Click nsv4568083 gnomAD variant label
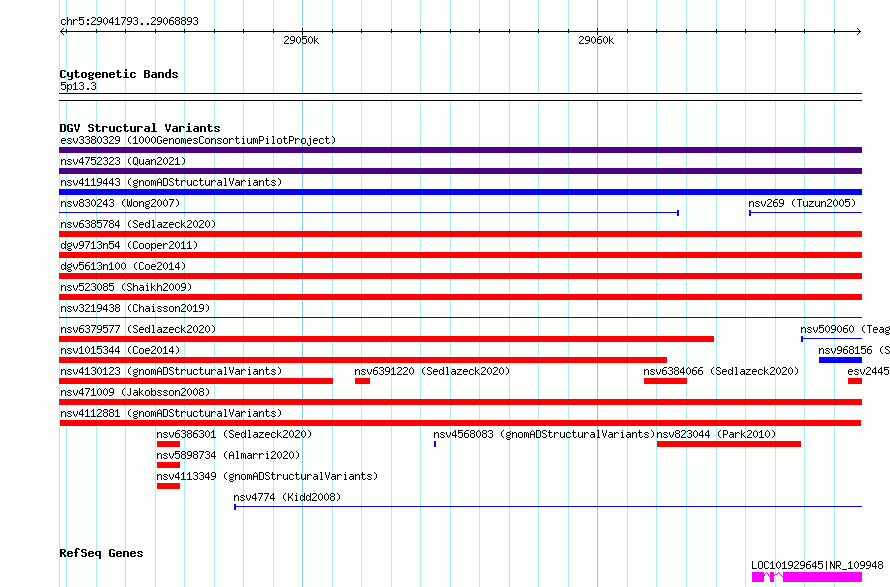 [544, 434]
